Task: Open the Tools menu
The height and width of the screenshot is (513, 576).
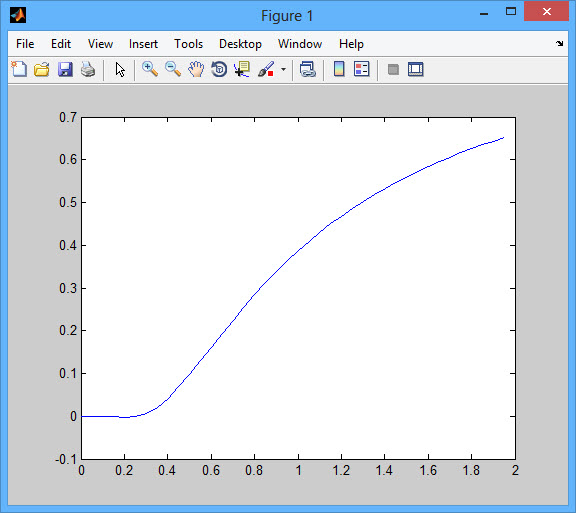Action: click(188, 44)
